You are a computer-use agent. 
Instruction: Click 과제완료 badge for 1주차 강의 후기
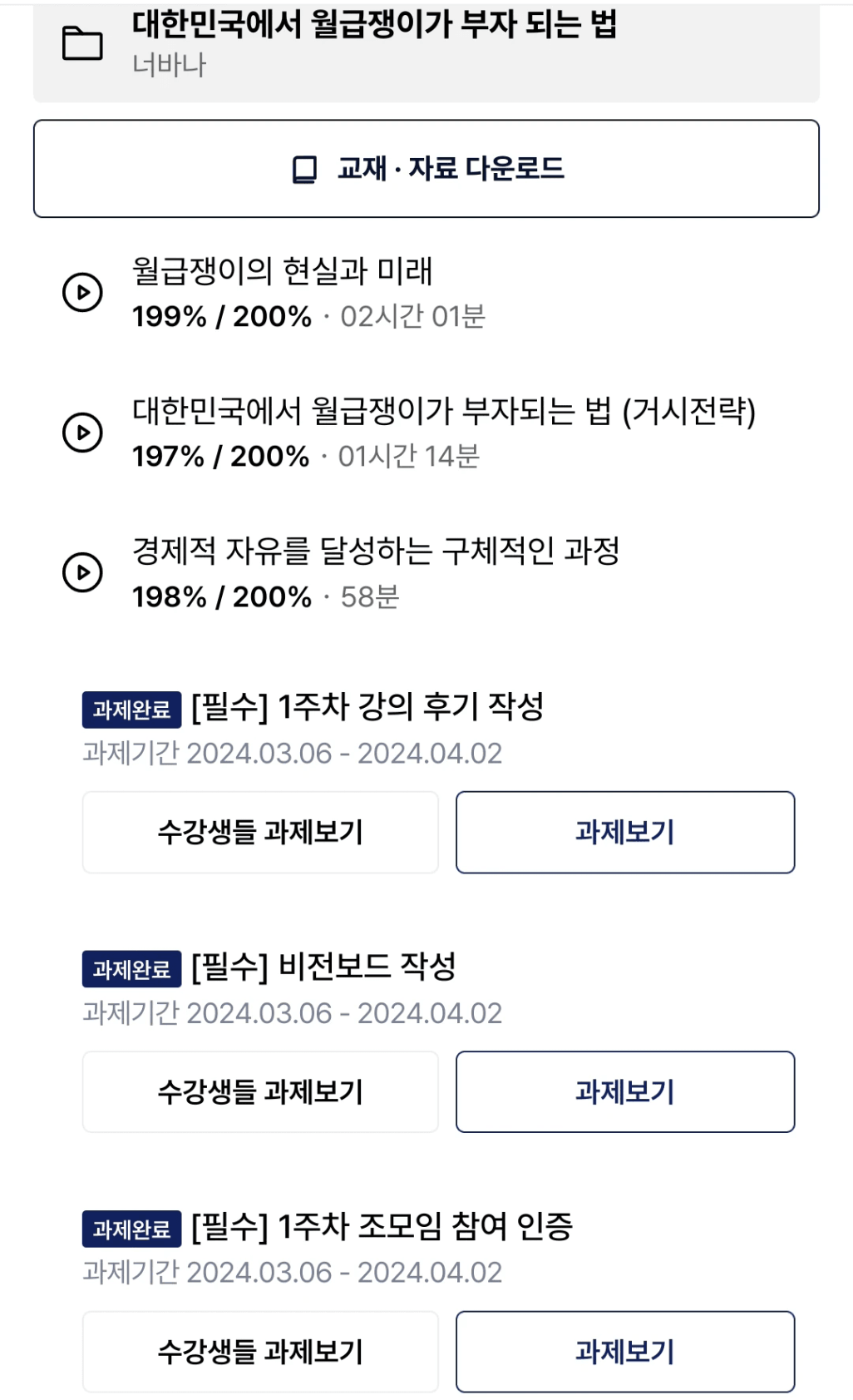(x=131, y=710)
